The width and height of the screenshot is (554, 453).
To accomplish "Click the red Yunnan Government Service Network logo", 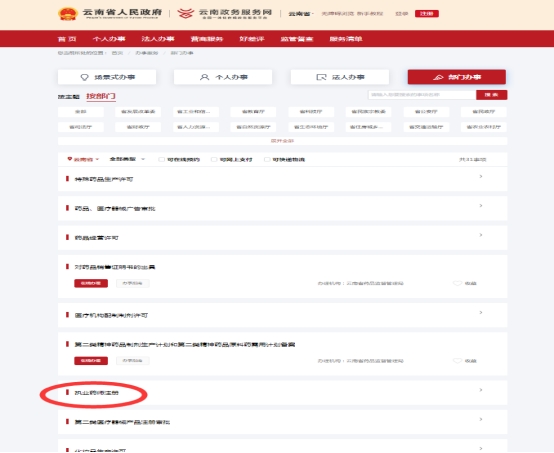I will pos(185,13).
